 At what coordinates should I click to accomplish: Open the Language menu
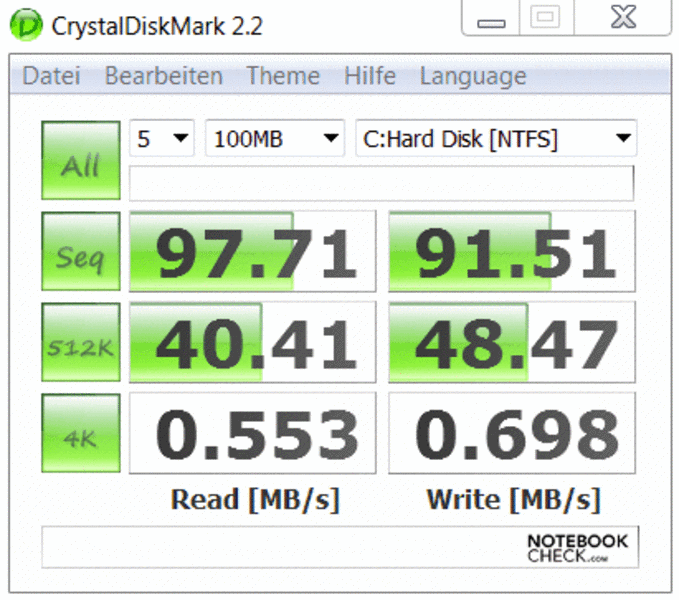tap(473, 77)
